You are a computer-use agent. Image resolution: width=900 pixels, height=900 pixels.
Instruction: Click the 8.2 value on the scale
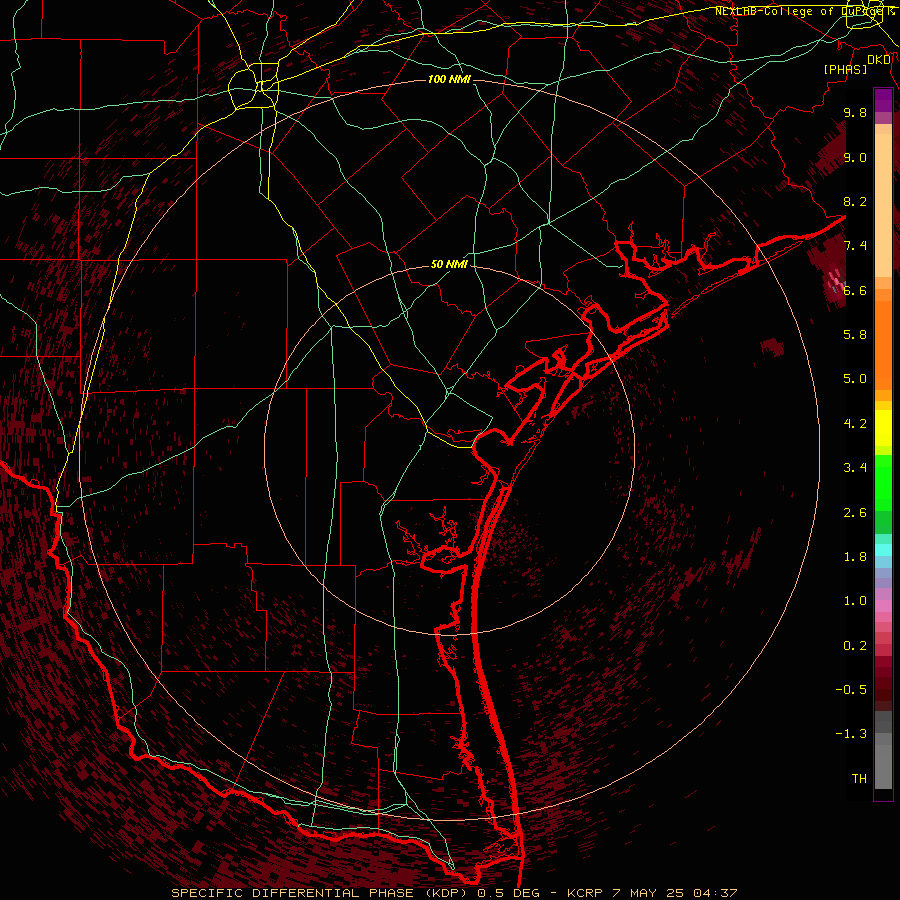click(855, 201)
